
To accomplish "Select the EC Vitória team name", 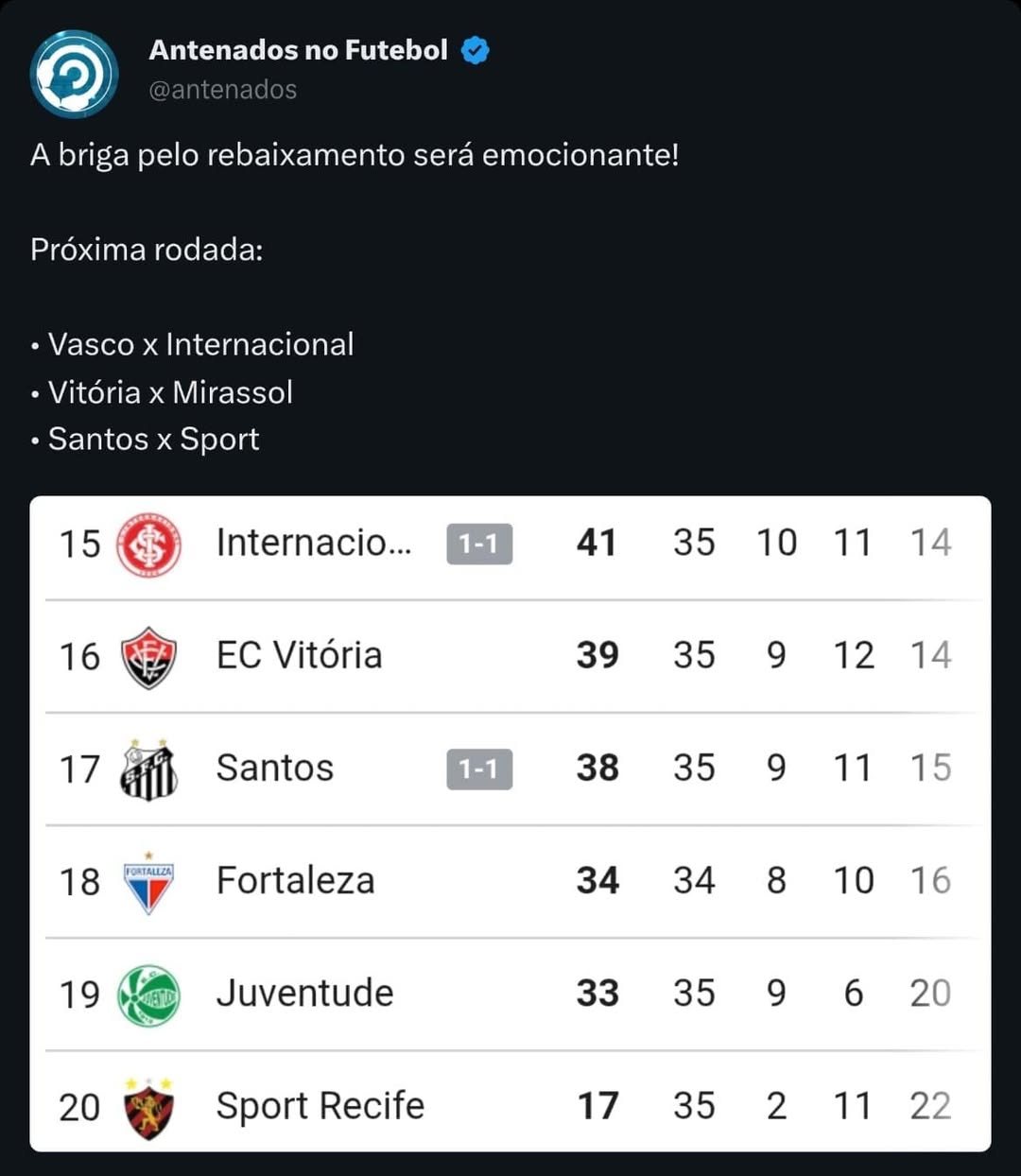I will [299, 655].
